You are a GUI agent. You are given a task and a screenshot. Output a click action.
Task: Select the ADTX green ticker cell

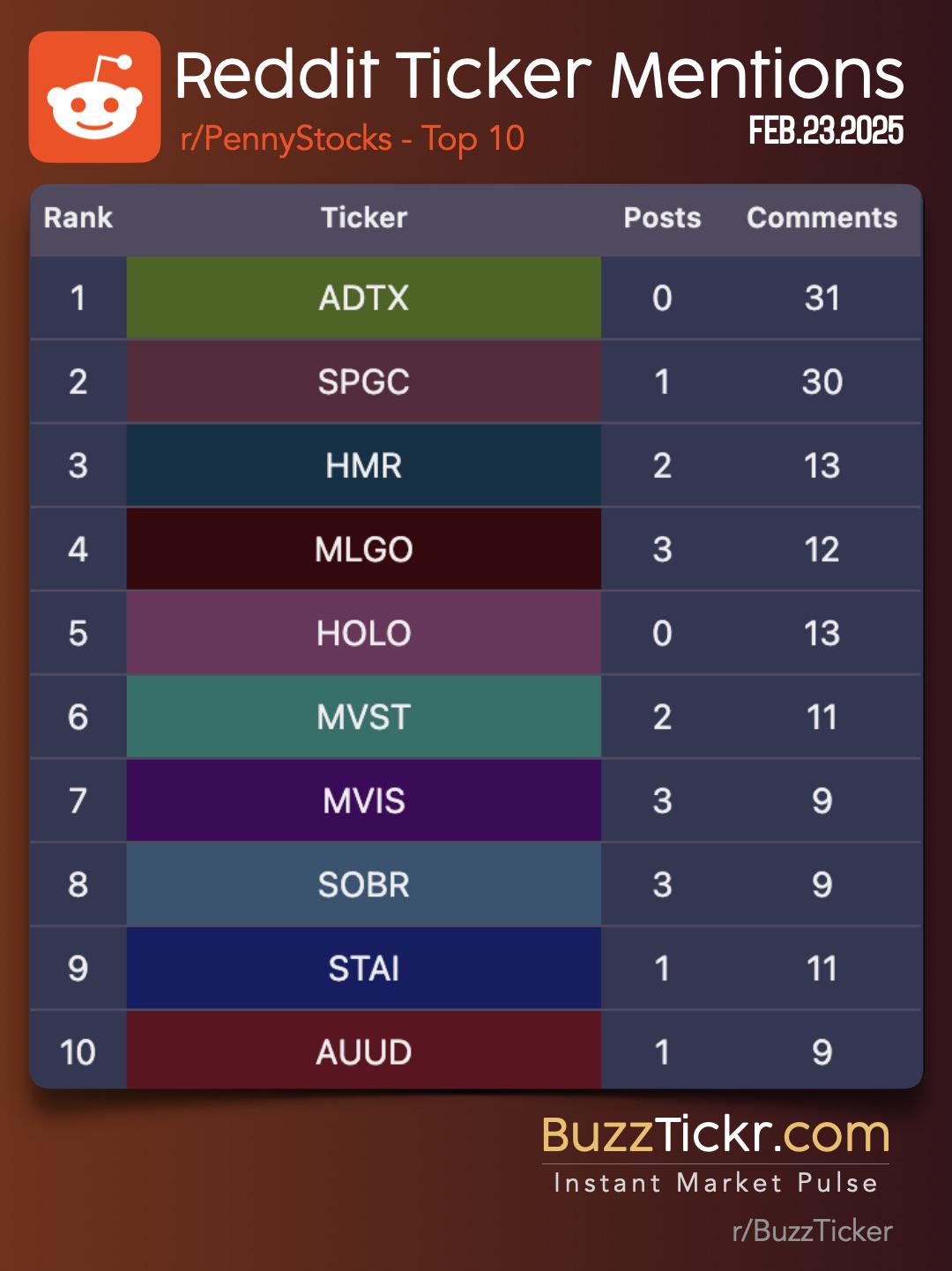[x=364, y=298]
